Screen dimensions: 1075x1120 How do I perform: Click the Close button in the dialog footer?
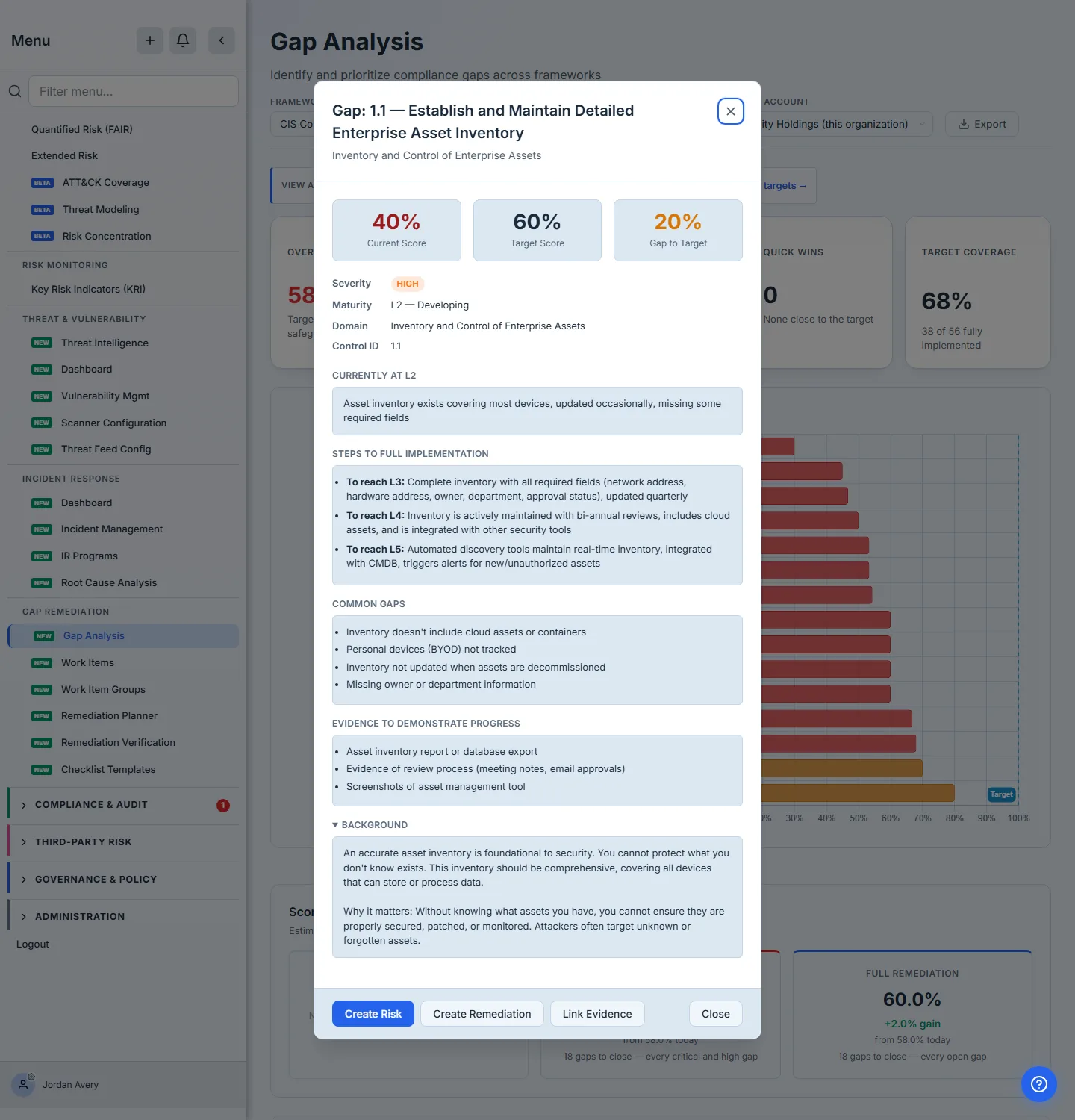coord(716,1014)
